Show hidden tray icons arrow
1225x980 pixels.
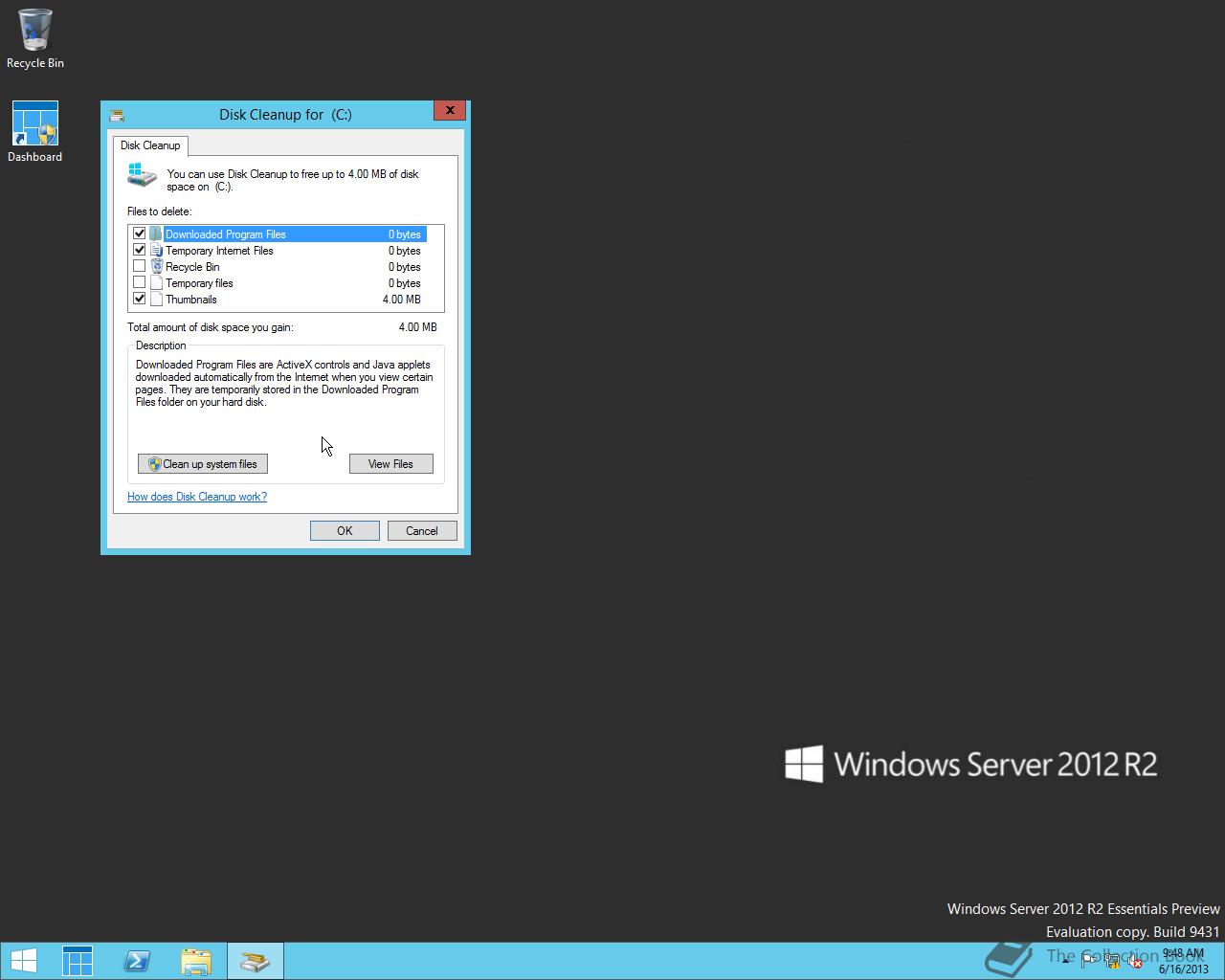coord(1065,963)
